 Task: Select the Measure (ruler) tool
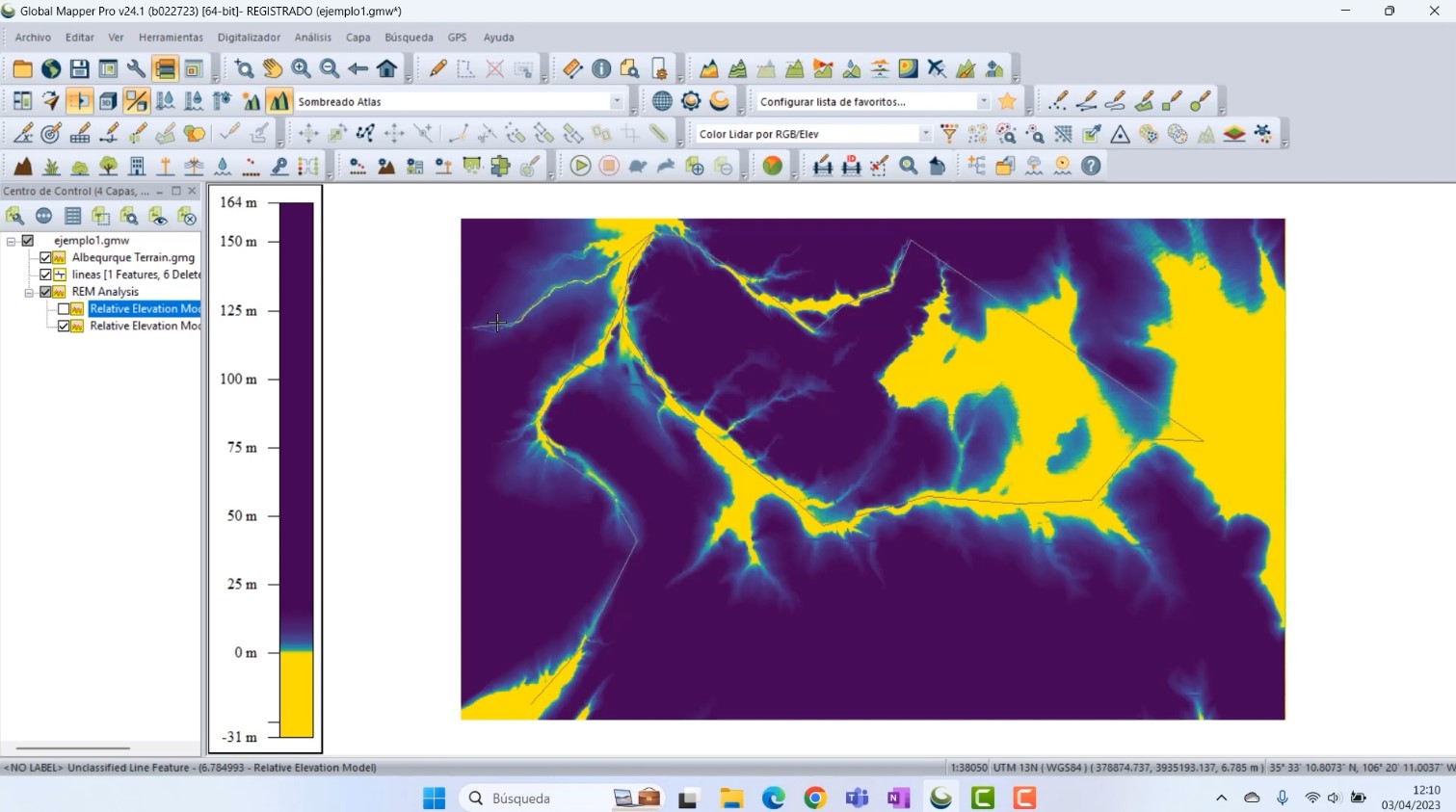point(570,69)
